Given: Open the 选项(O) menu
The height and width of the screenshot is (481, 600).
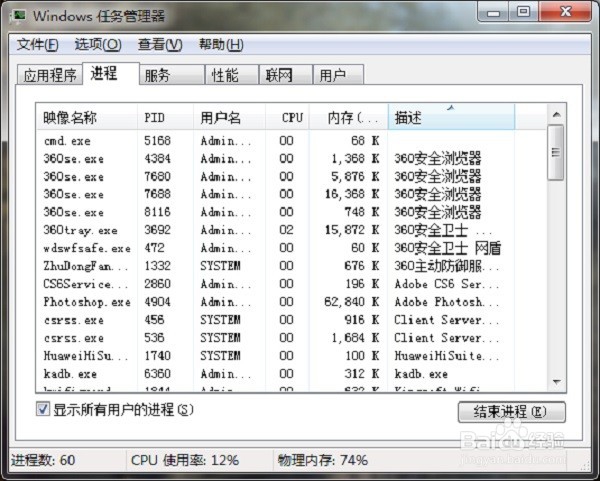Looking at the screenshot, I should point(98,45).
